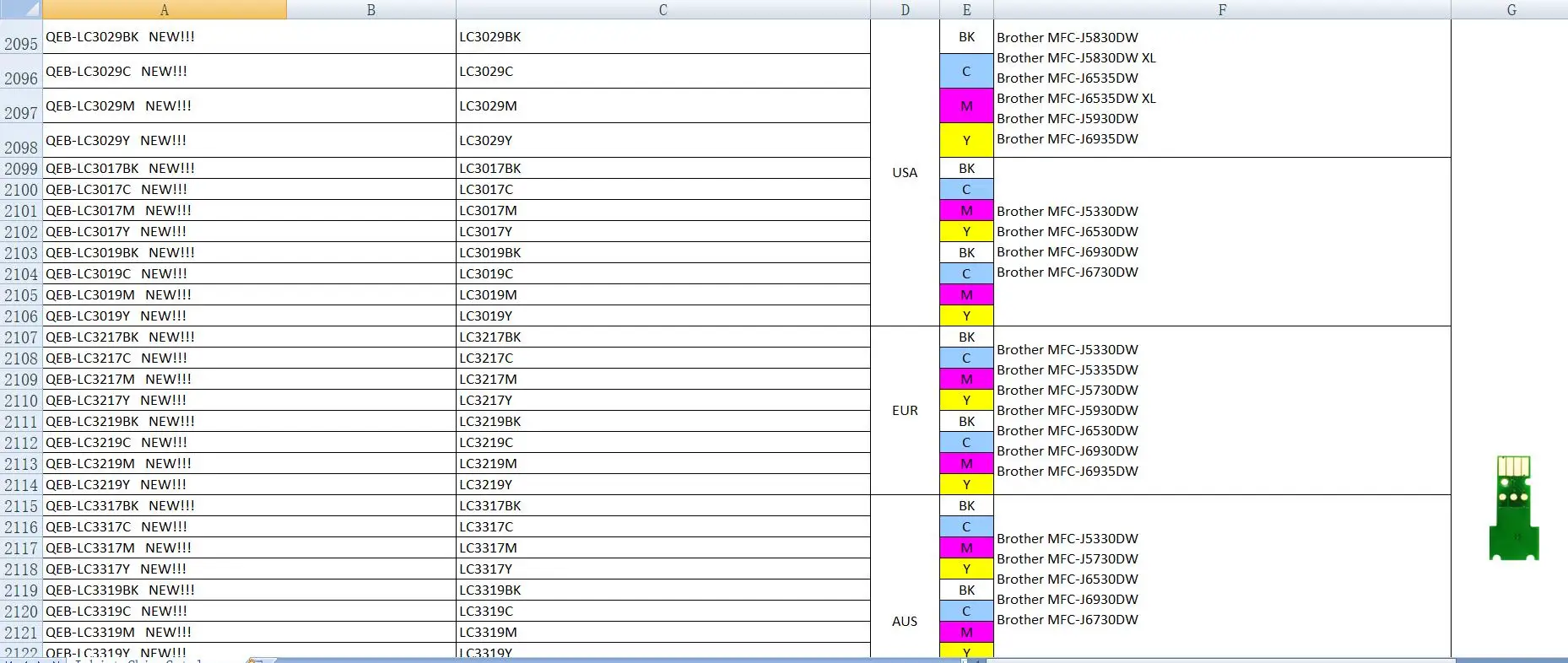Select the green chip board image
Screen dimensions: 1568x663
(1513, 508)
